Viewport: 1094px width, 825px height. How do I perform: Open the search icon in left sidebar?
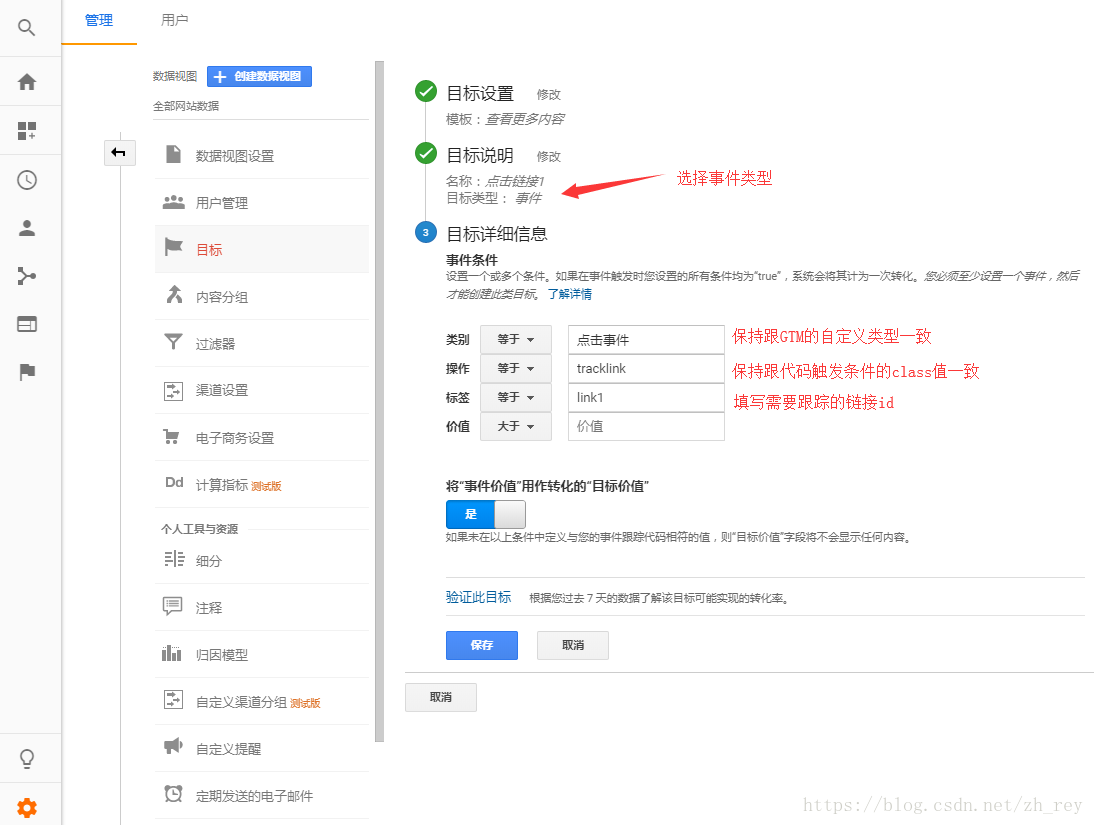pos(27,27)
